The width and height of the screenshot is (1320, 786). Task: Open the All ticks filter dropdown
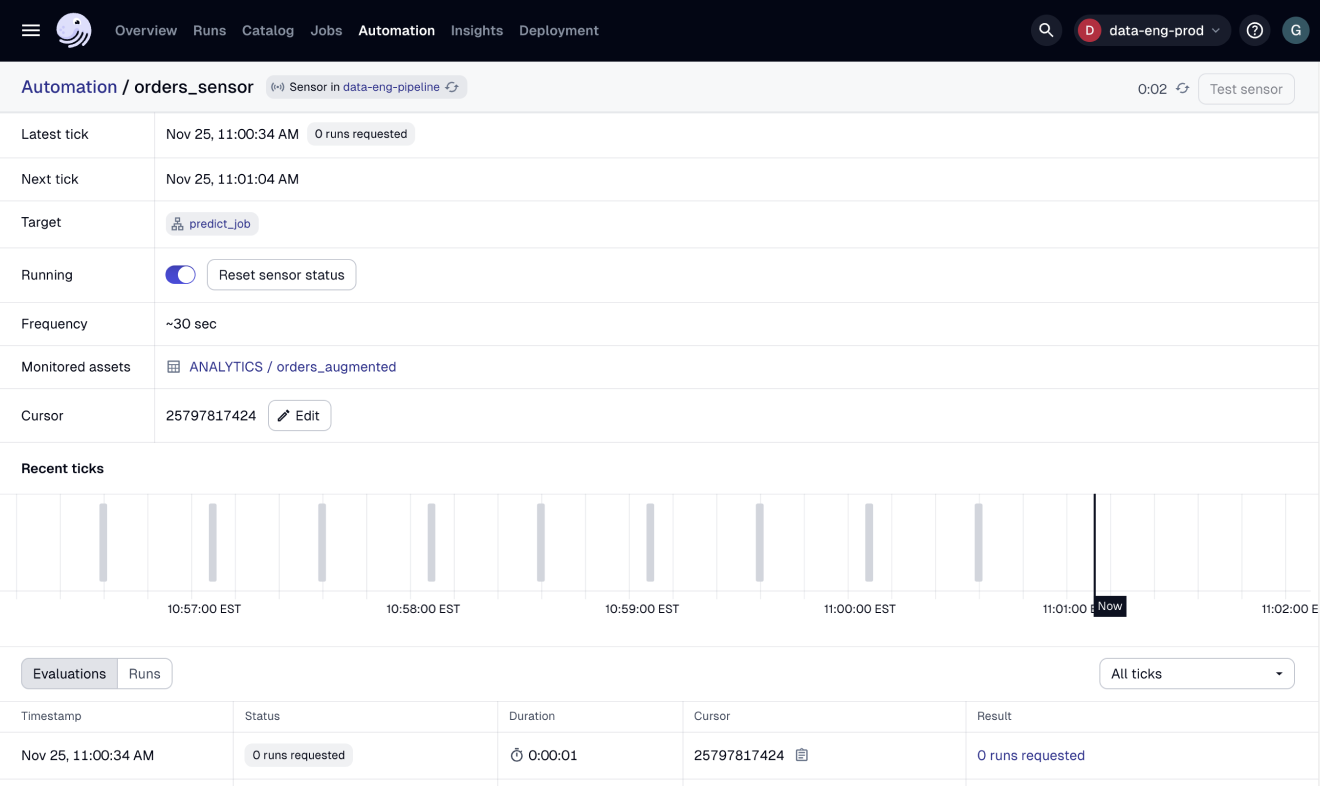pos(1196,673)
